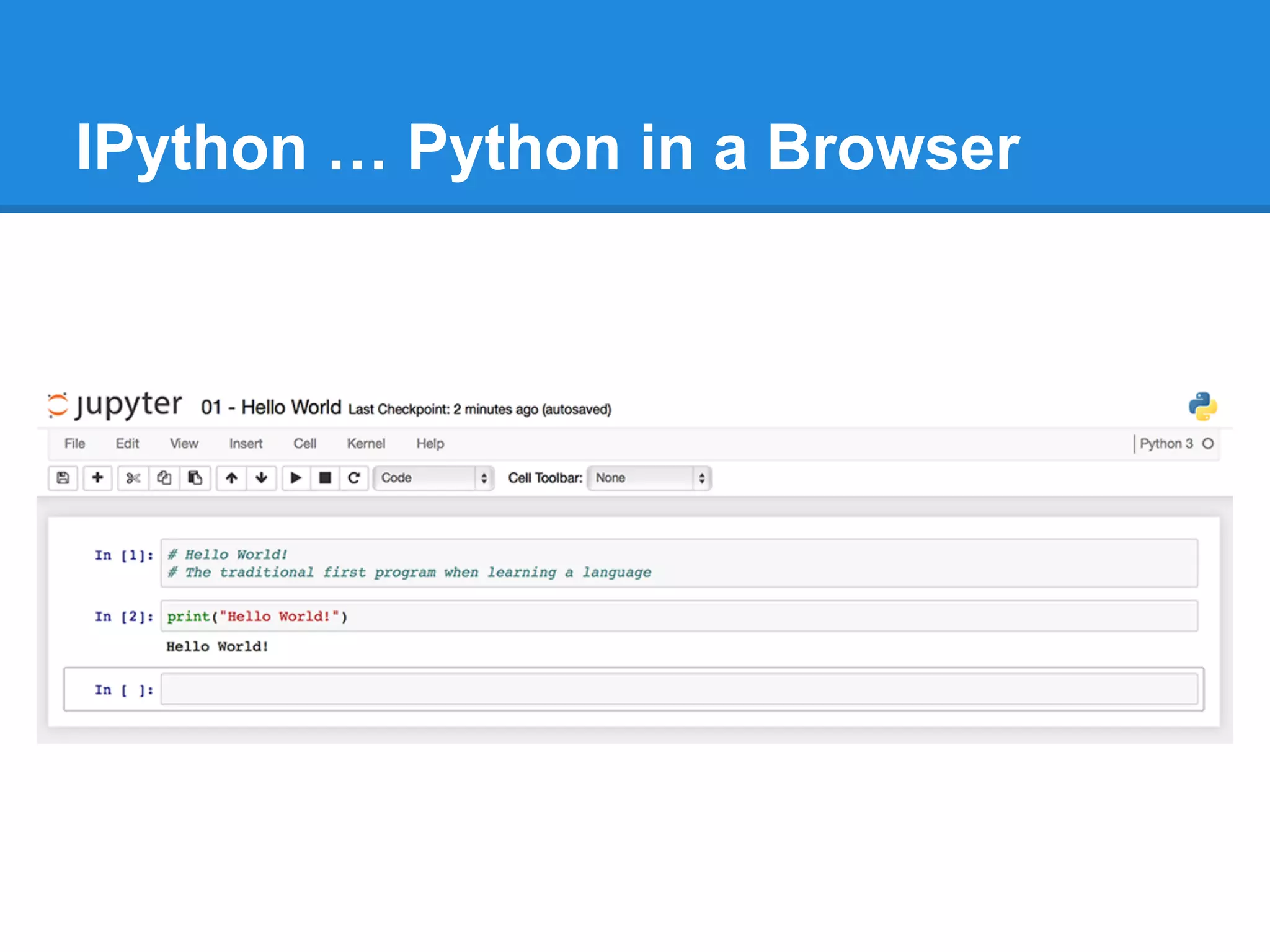Click the kernel idle indicator circle
Viewport: 1270px width, 952px height.
1208,444
